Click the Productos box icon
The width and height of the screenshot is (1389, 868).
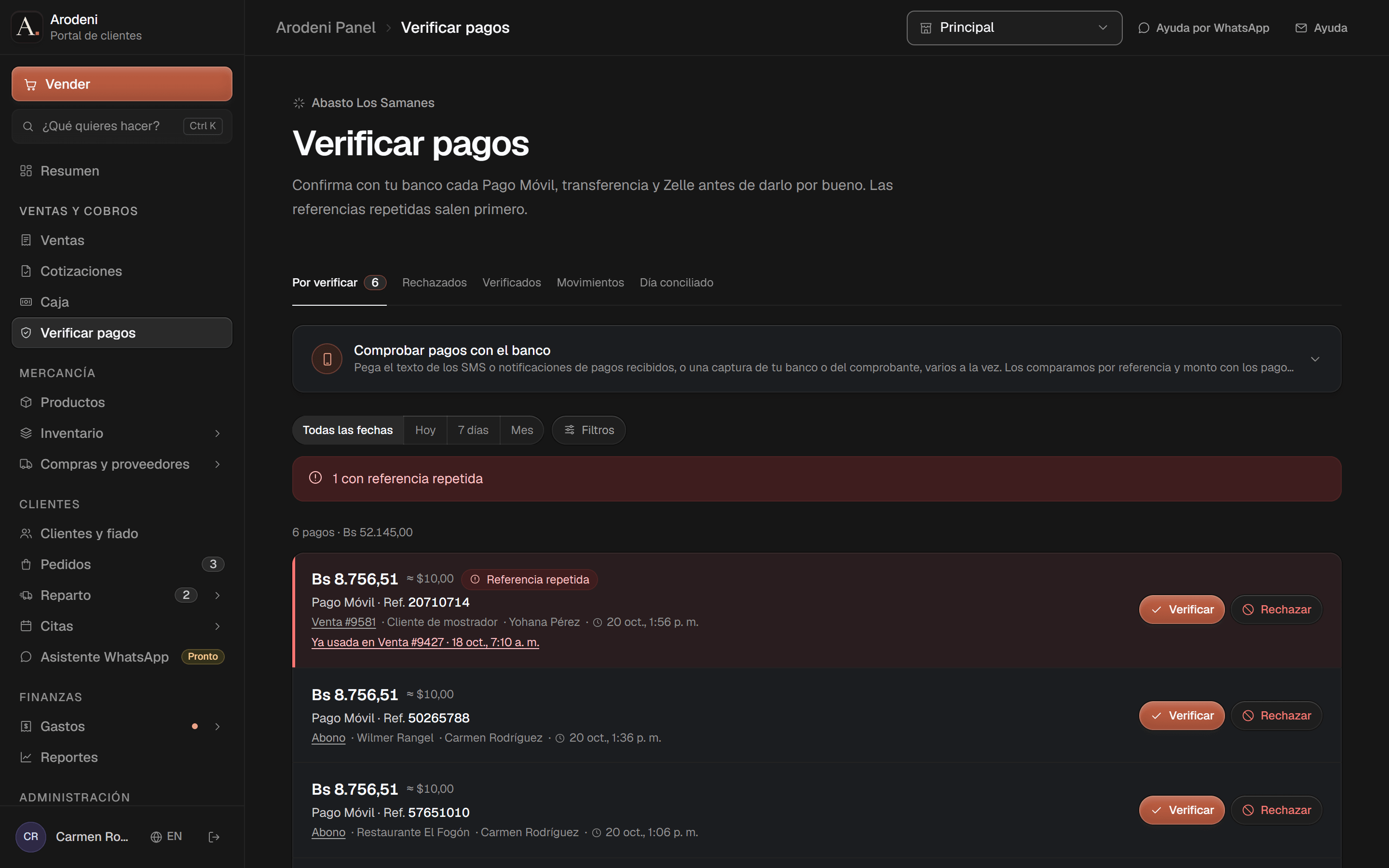[26, 403]
